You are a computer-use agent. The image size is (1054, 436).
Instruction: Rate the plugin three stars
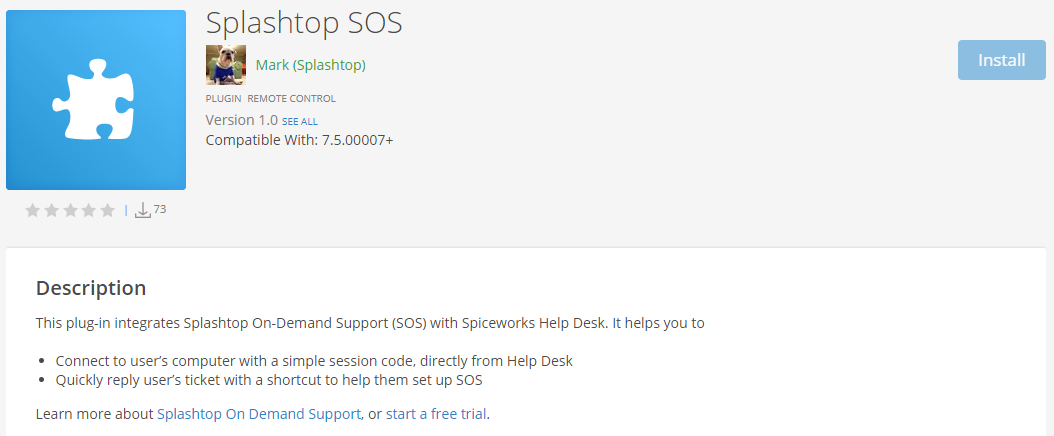click(70, 210)
